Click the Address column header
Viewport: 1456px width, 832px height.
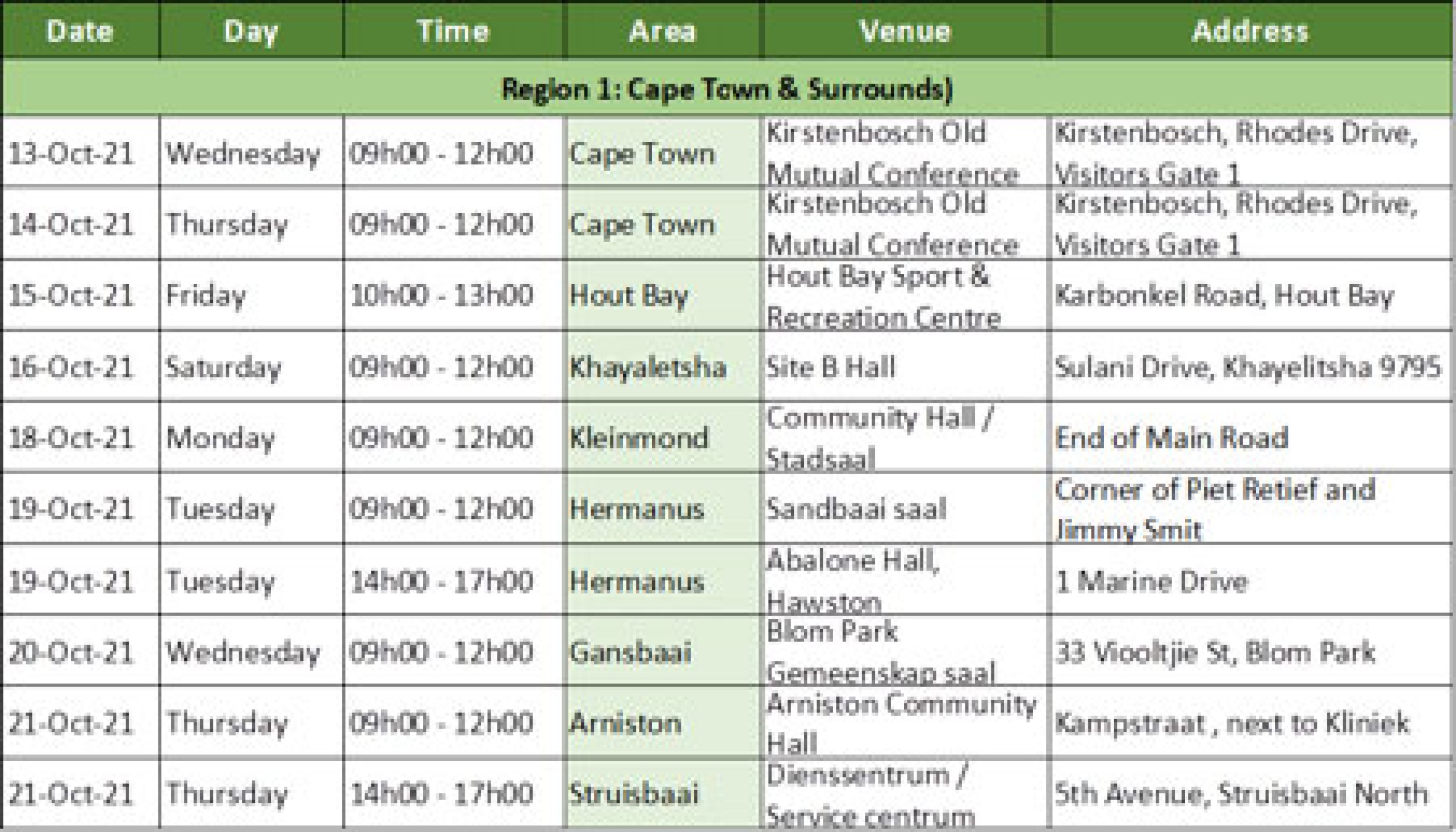pyautogui.click(x=1250, y=32)
